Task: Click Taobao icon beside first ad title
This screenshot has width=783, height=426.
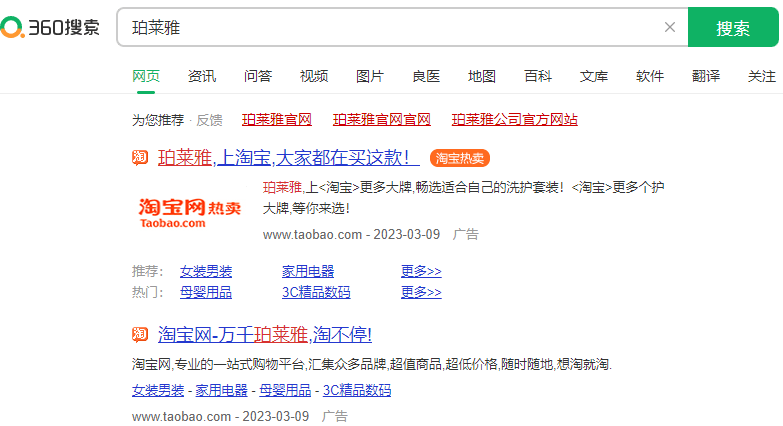Action: [140, 158]
